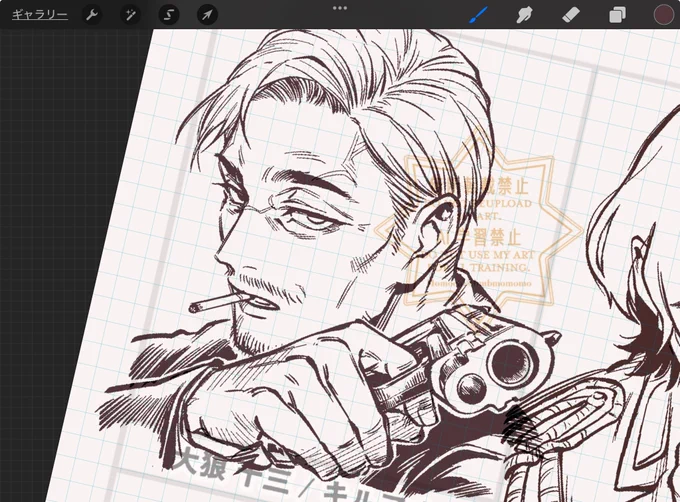The height and width of the screenshot is (502, 680).
Task: Select the Paint brush tool
Action: (x=478, y=15)
